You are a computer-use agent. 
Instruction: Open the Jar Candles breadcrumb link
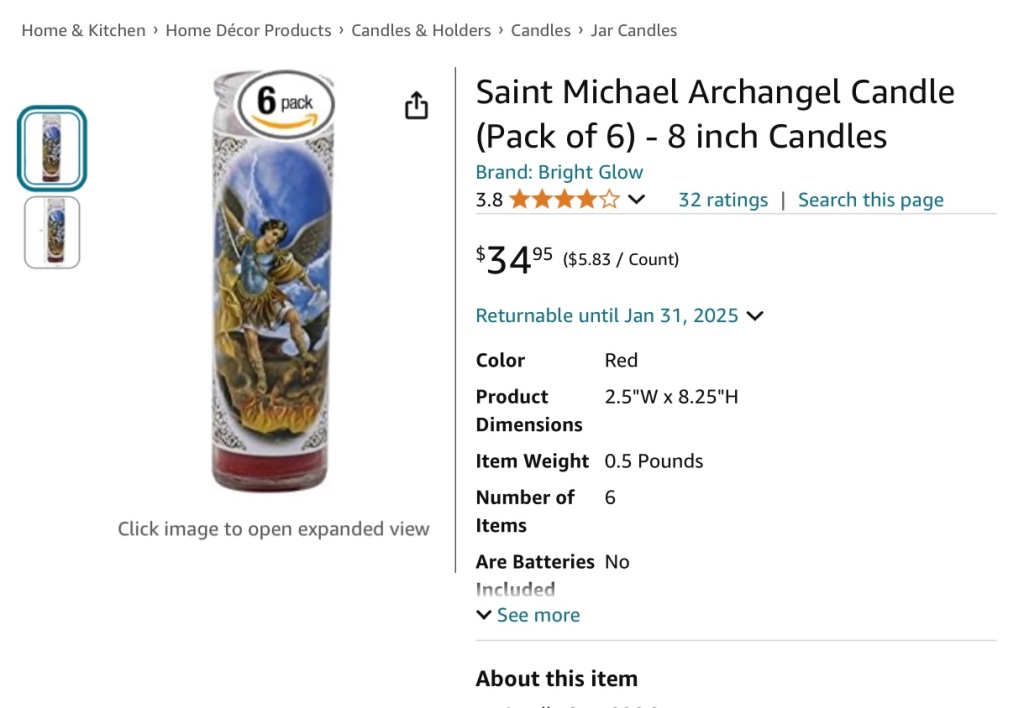[x=633, y=30]
